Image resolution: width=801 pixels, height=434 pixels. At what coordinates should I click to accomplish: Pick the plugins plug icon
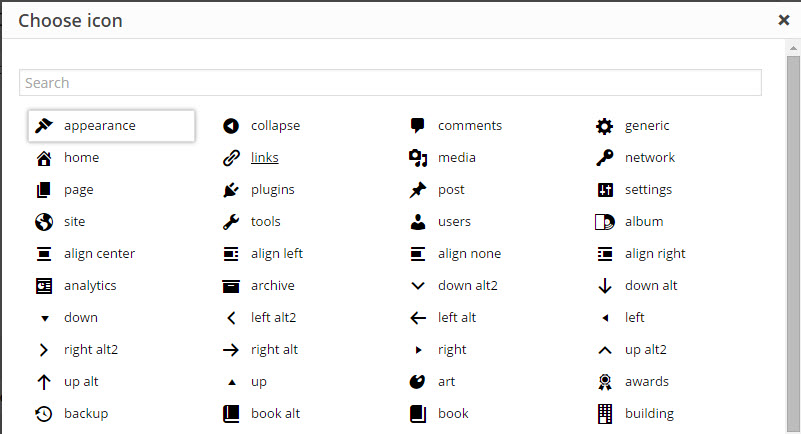(x=231, y=190)
